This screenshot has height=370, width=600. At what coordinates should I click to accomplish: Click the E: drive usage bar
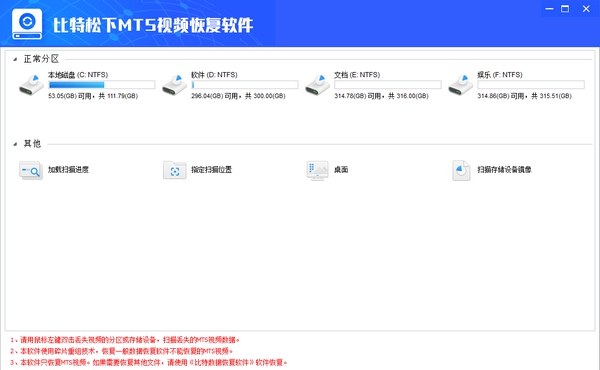pyautogui.click(x=388, y=85)
